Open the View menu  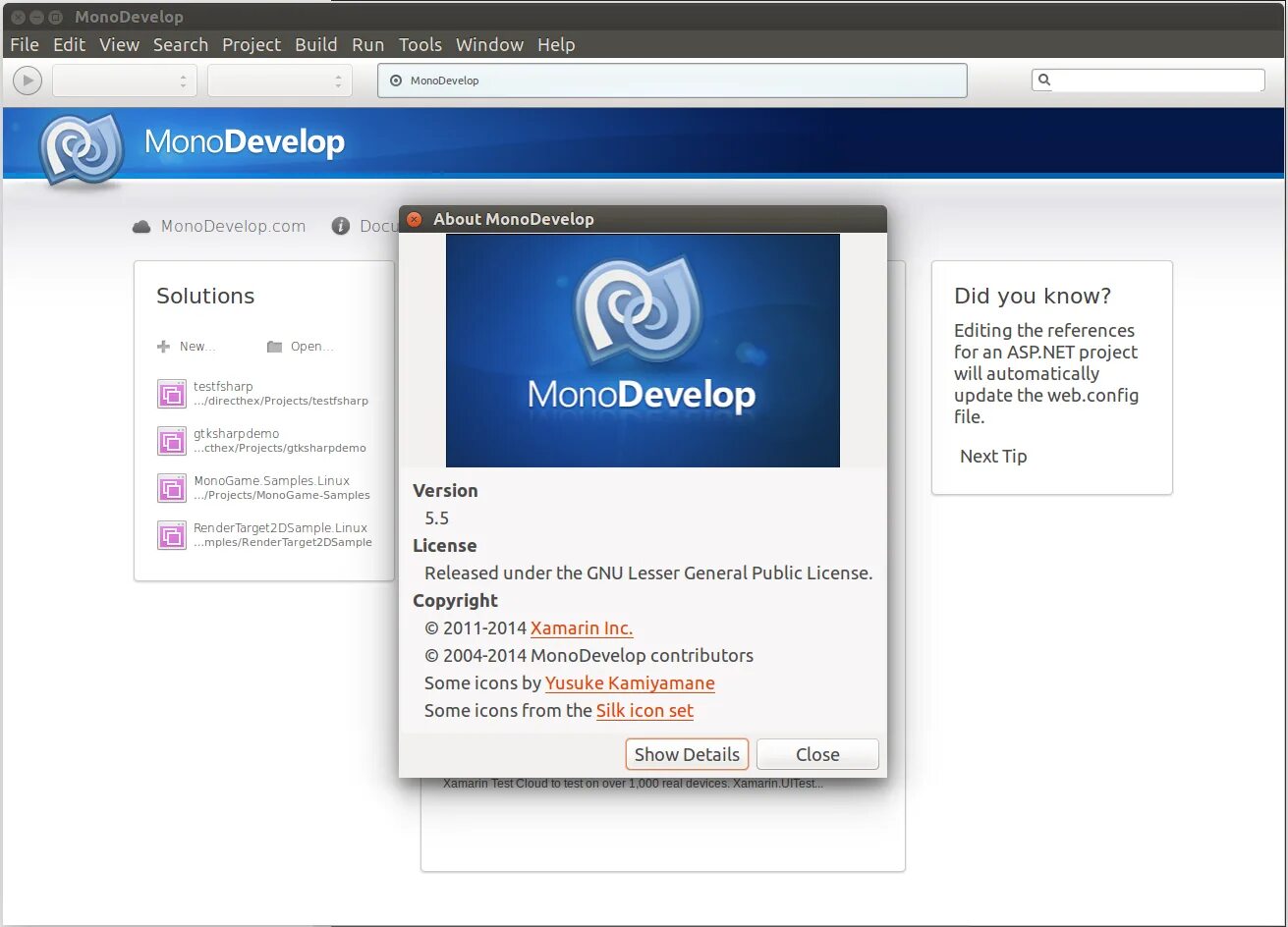pyautogui.click(x=120, y=44)
